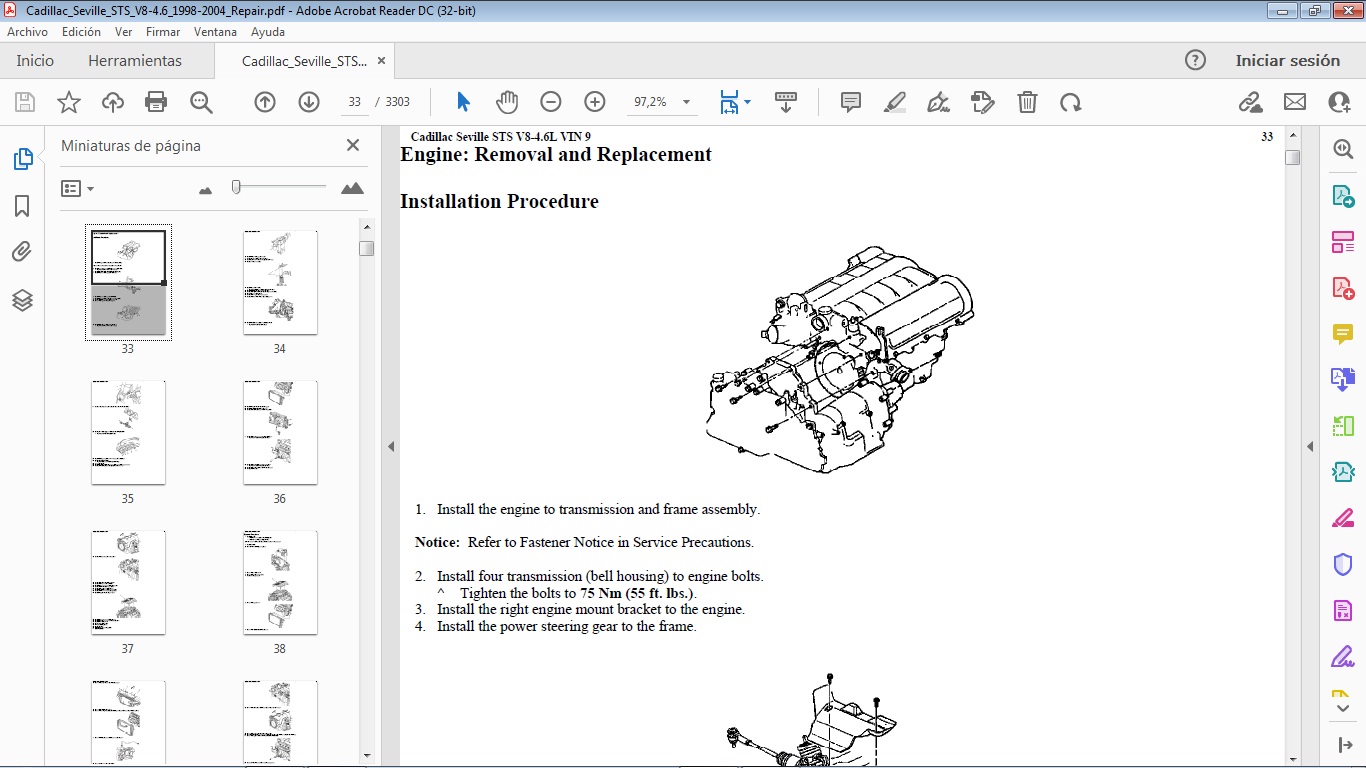This screenshot has height=768, width=1366.
Task: Collapse the right tools pane arrow
Action: [x=1310, y=446]
